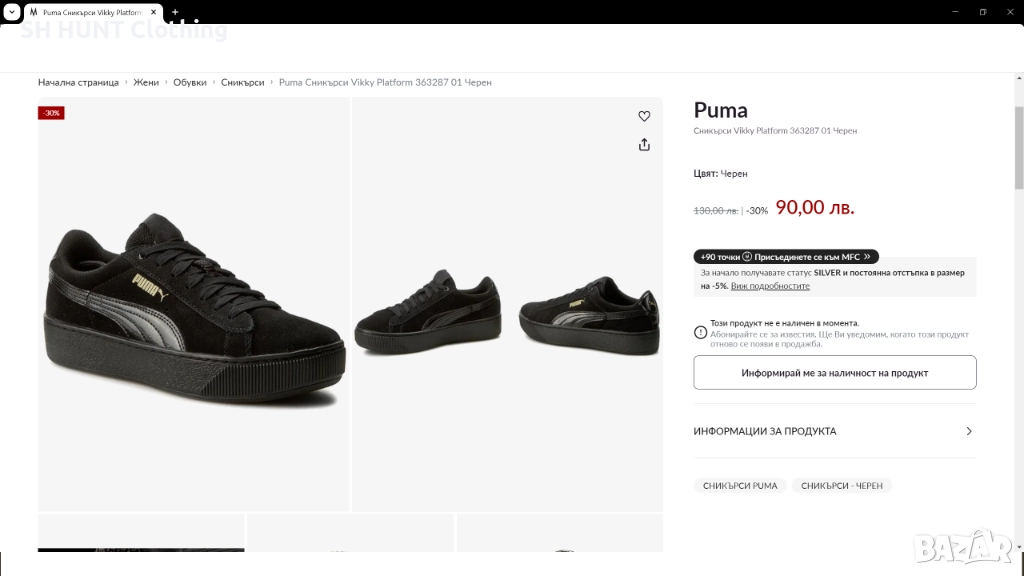
Task: Add shoe to favorites with heart icon
Action: pos(644,116)
